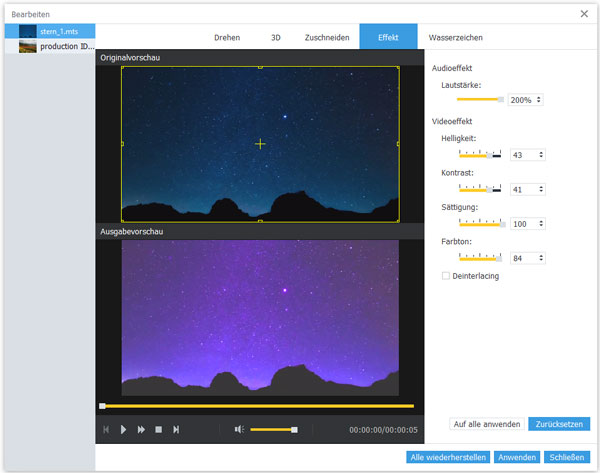Screen dimensions: 600x473
Task: Adjust the Kontrast slider
Action: pyautogui.click(x=480, y=189)
